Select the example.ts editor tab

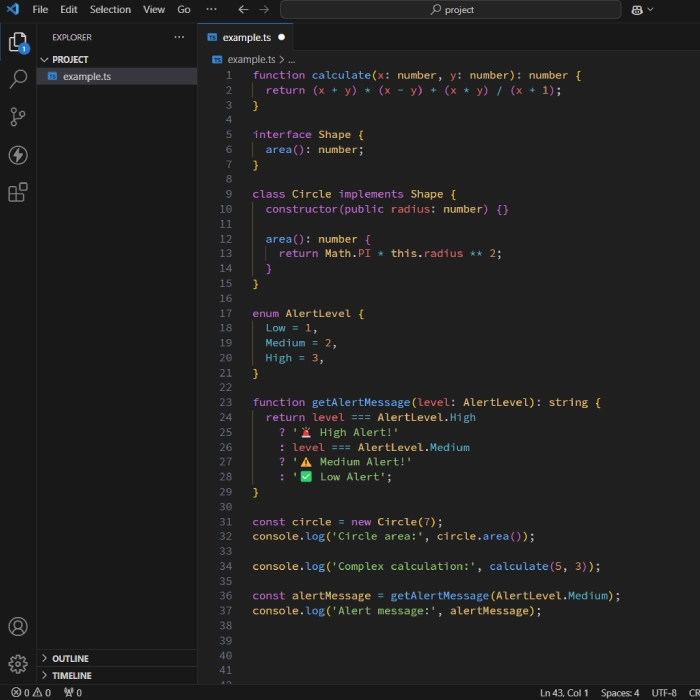point(245,38)
